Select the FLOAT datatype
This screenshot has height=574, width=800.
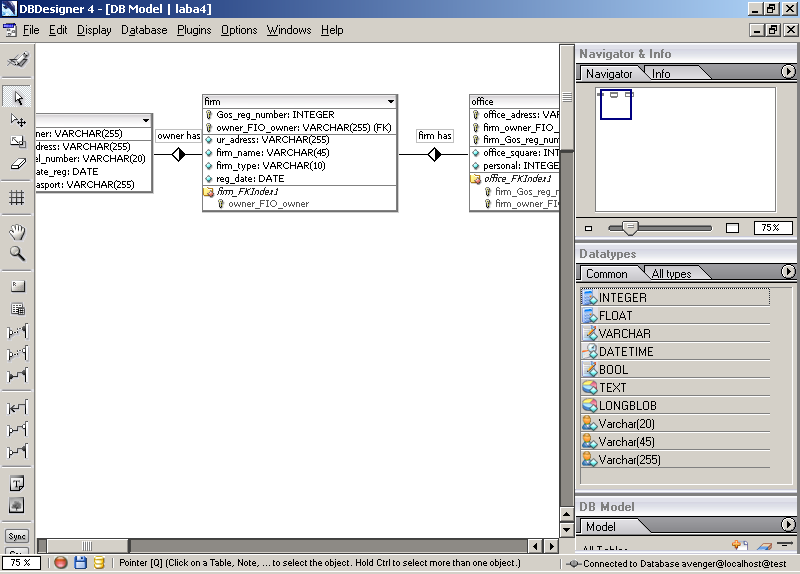pos(675,316)
